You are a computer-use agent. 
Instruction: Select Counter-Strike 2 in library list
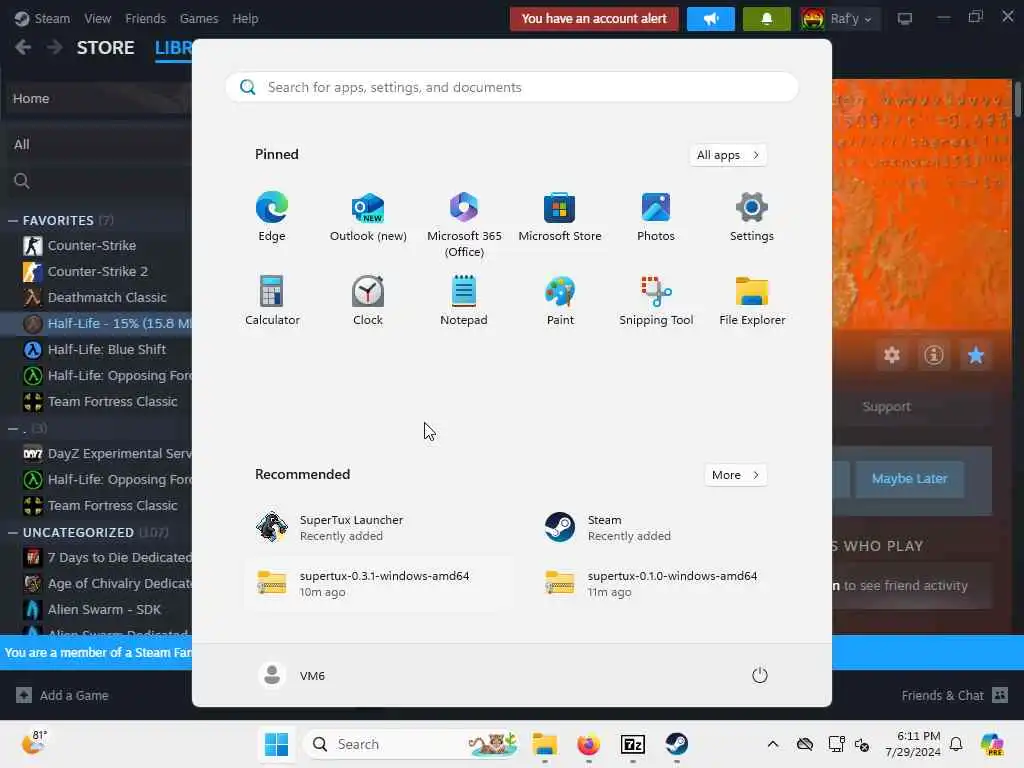[98, 272]
